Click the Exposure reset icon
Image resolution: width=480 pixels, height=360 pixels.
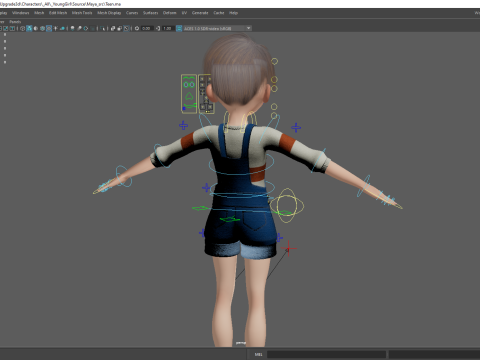137,28
